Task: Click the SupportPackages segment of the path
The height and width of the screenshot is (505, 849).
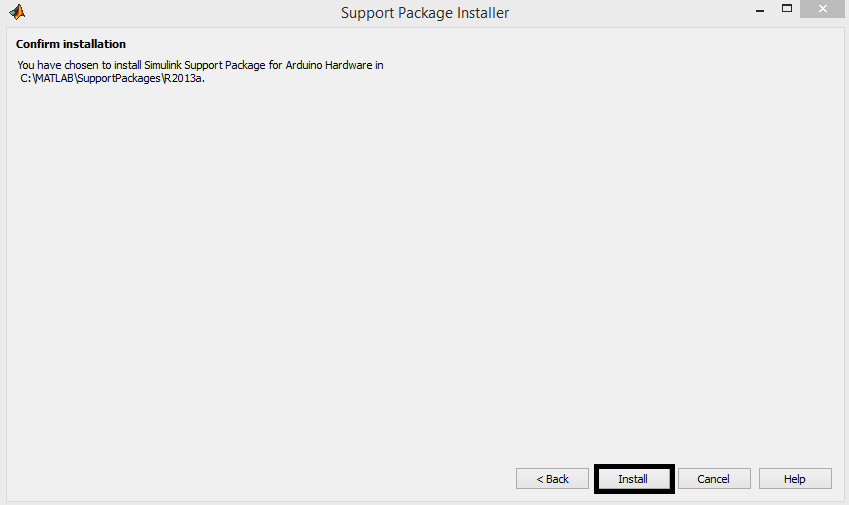Action: 119,78
